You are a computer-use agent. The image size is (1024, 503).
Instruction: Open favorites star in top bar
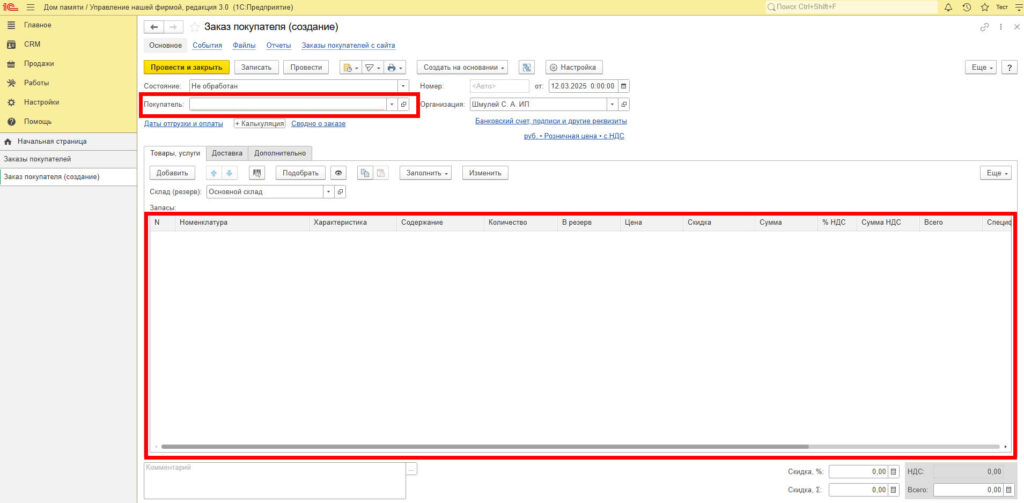tap(985, 7)
